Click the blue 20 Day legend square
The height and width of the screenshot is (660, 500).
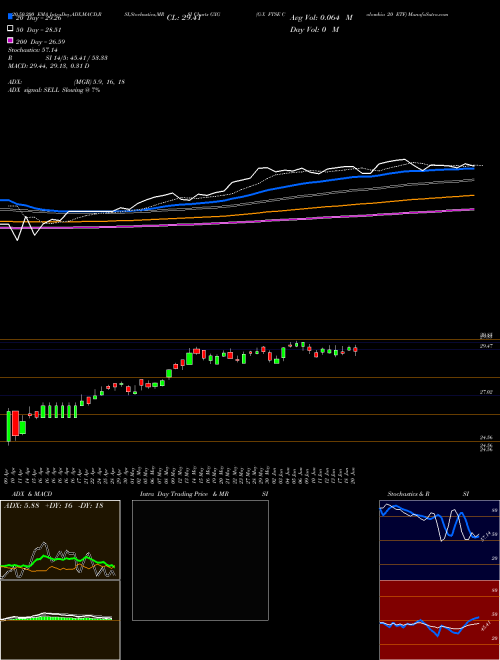pyautogui.click(x=10, y=16)
